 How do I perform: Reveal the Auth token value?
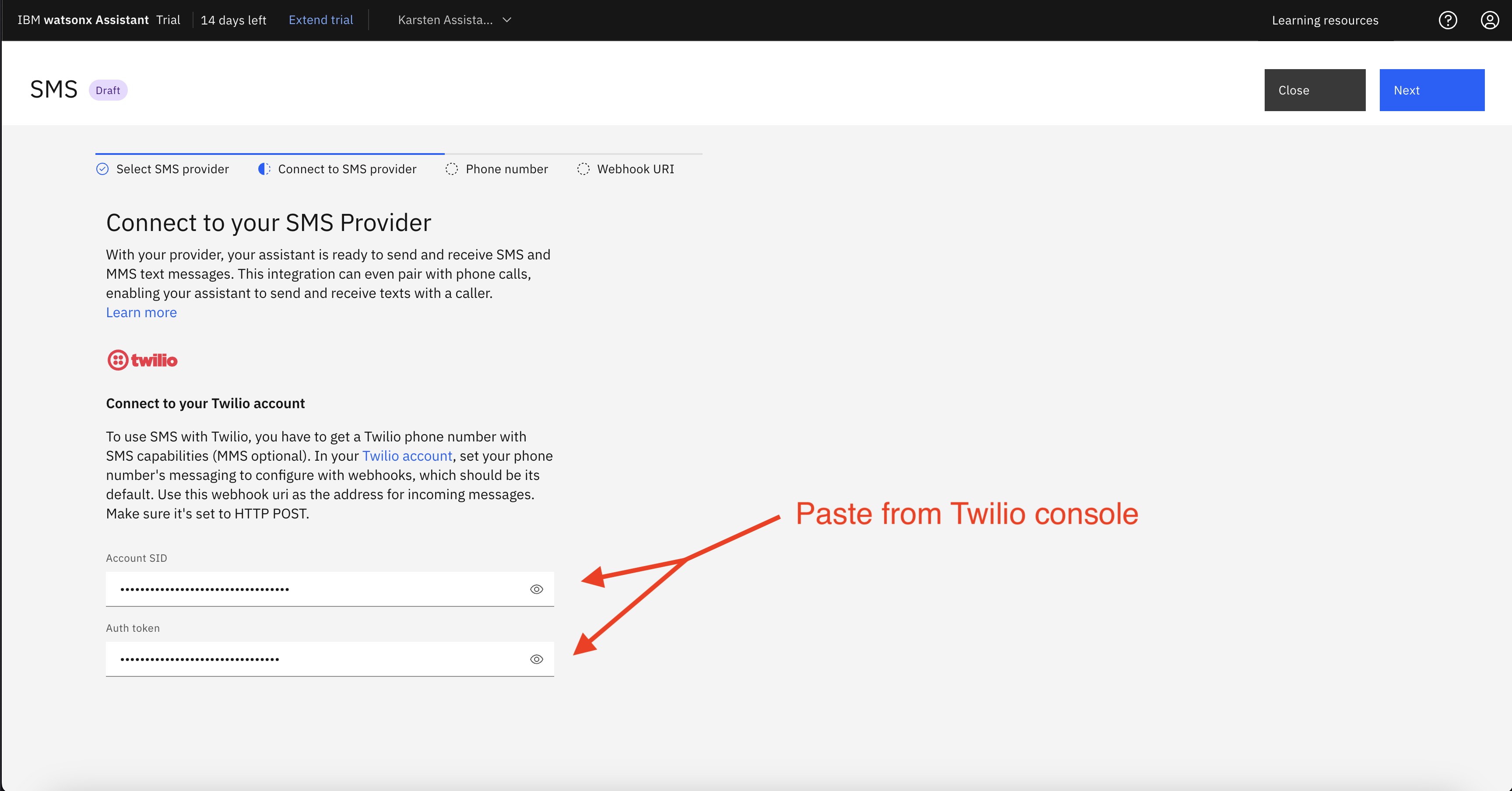pyautogui.click(x=536, y=659)
